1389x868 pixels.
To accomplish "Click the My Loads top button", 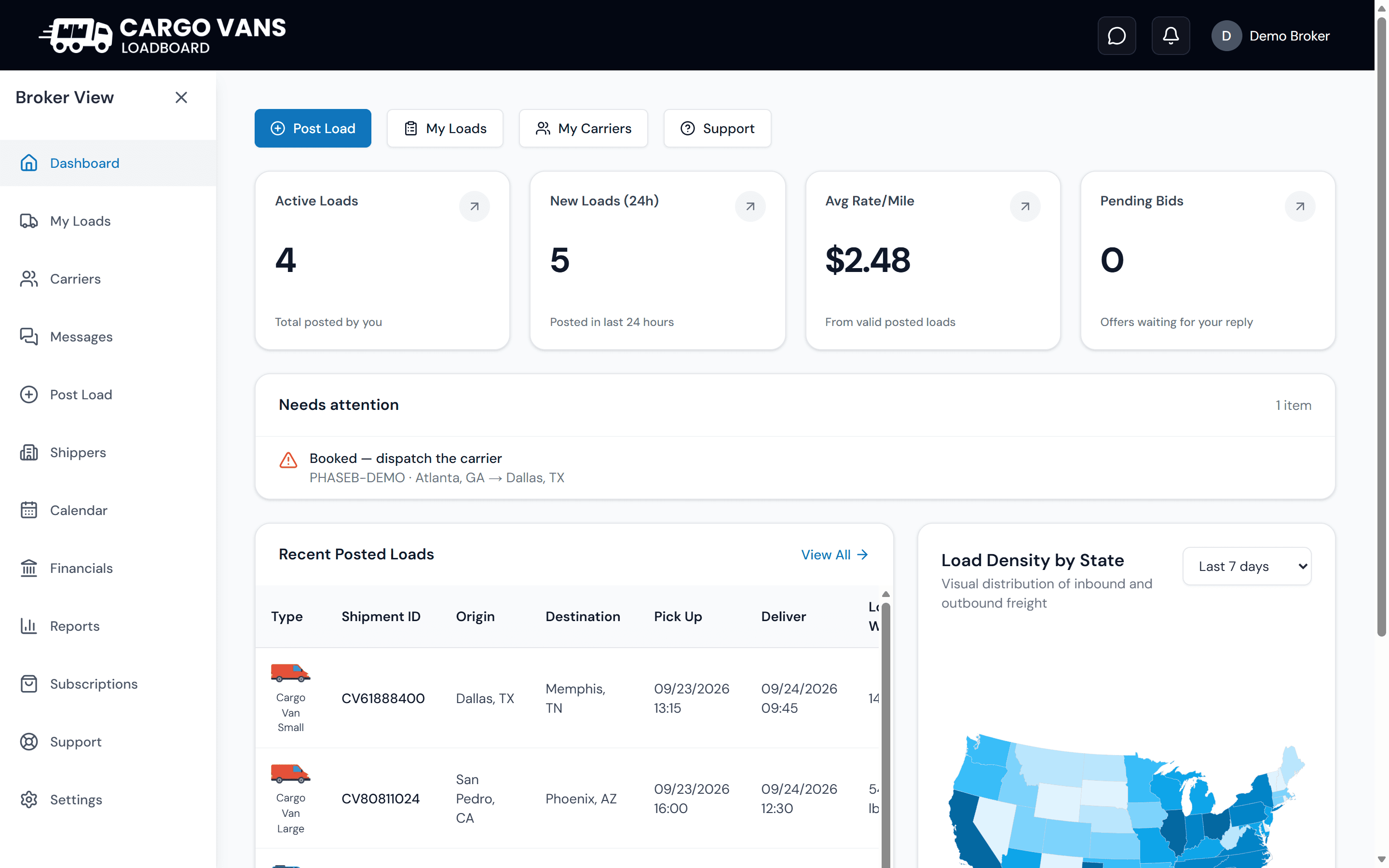I will 445,129.
